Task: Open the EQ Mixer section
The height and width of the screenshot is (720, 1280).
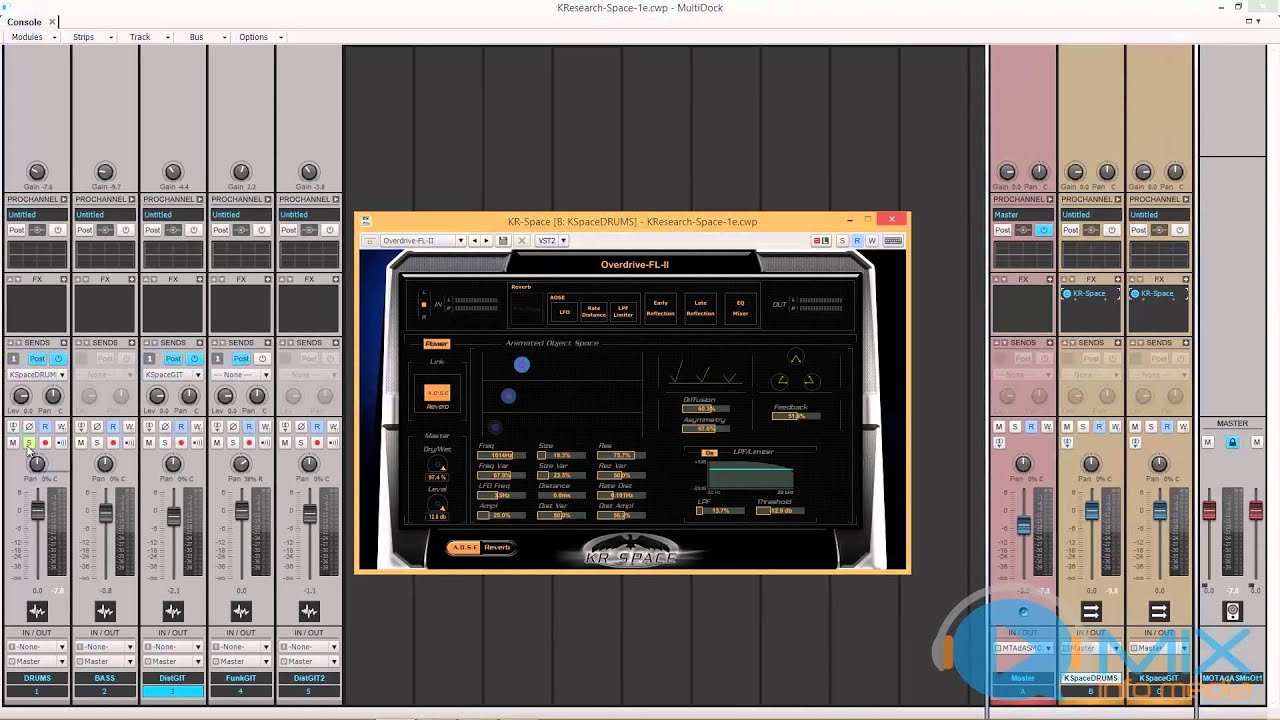Action: pos(740,307)
